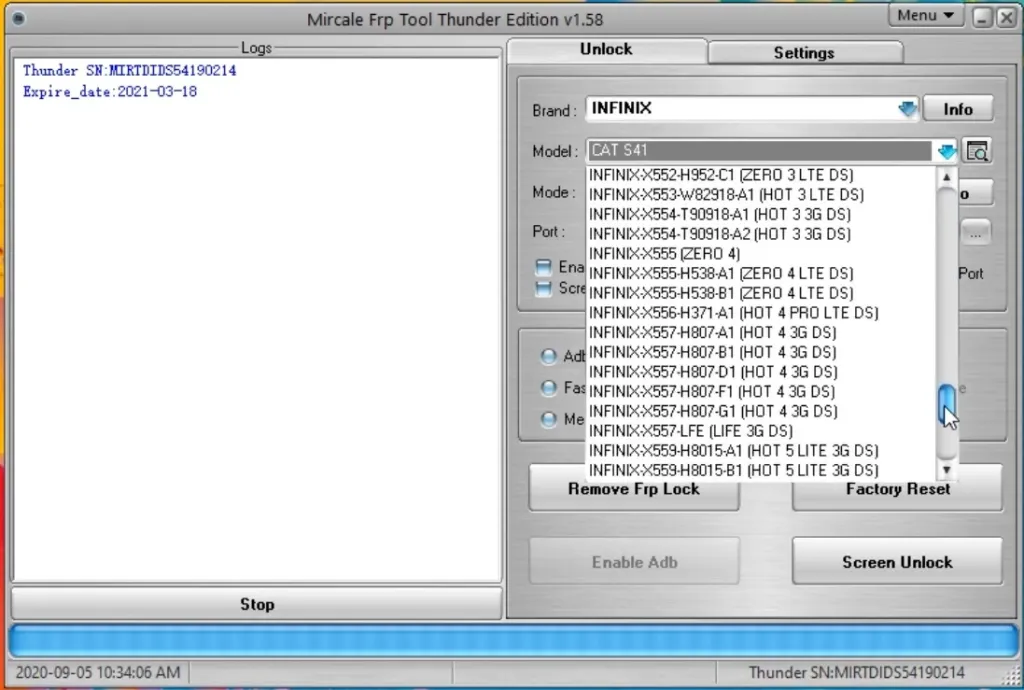Switch to the Unlock tab
Viewport: 1024px width, 690px height.
point(606,50)
